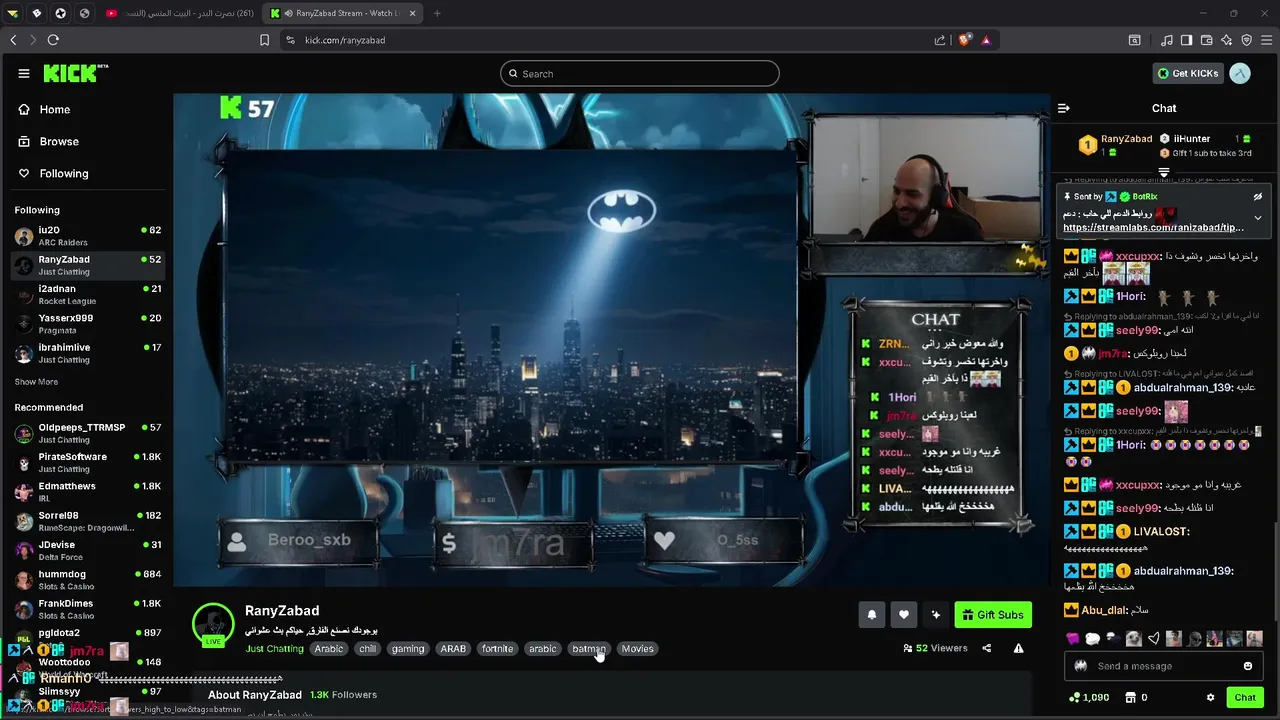The image size is (1280, 720).
Task: Collapse the chat panel with arrow icon
Action: click(1064, 108)
